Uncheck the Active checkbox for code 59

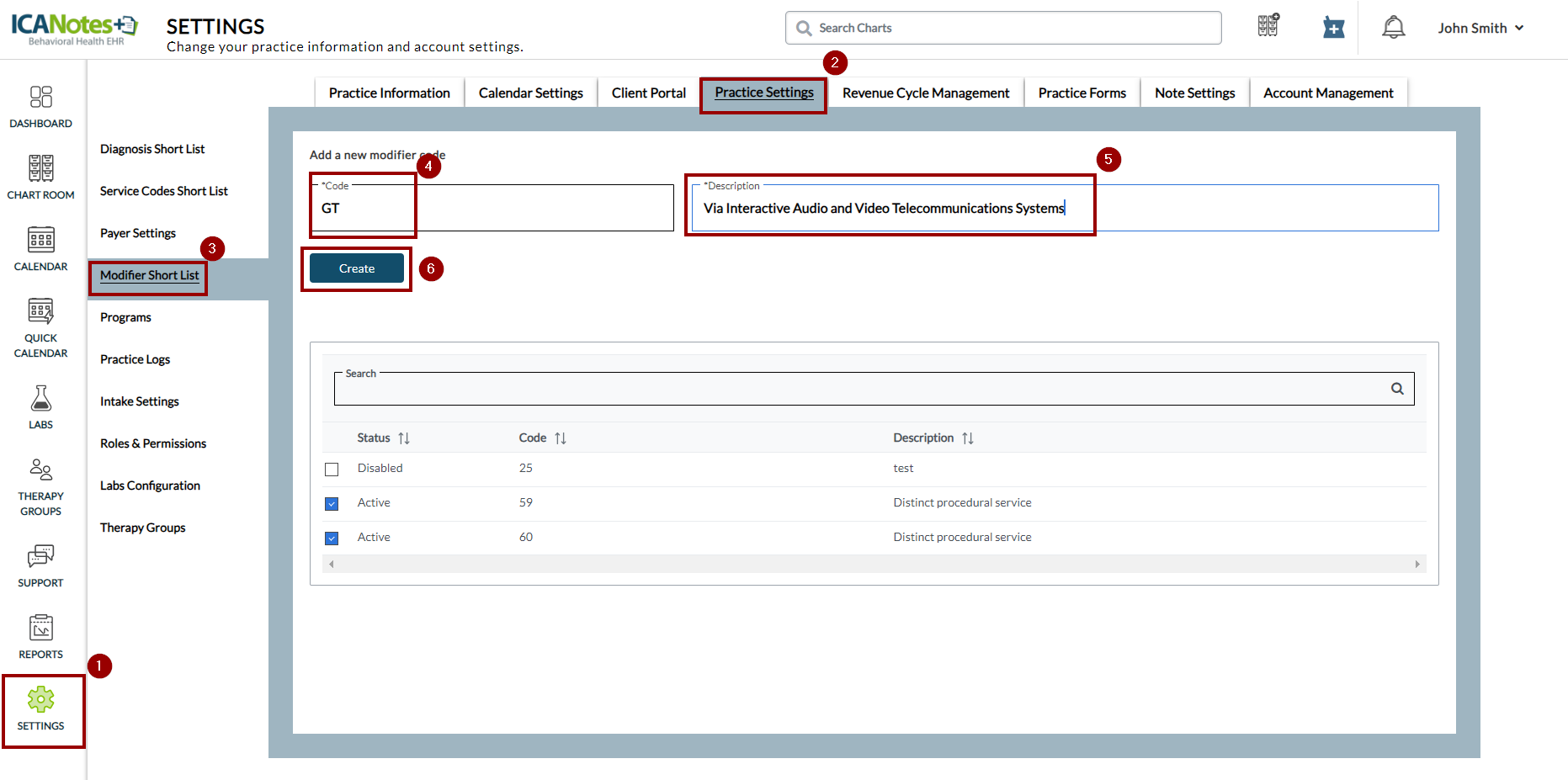(332, 504)
